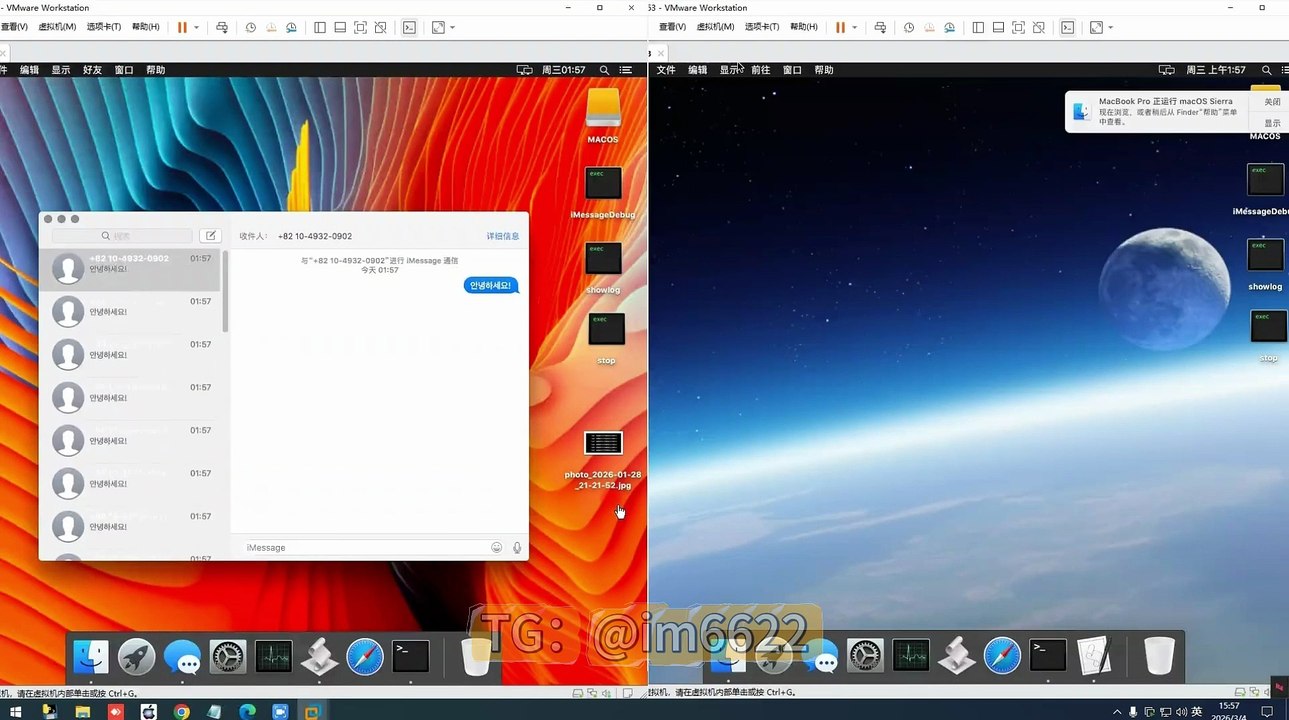
Task: Click 关闭 on the macOS Sierra notification
Action: (1272, 102)
